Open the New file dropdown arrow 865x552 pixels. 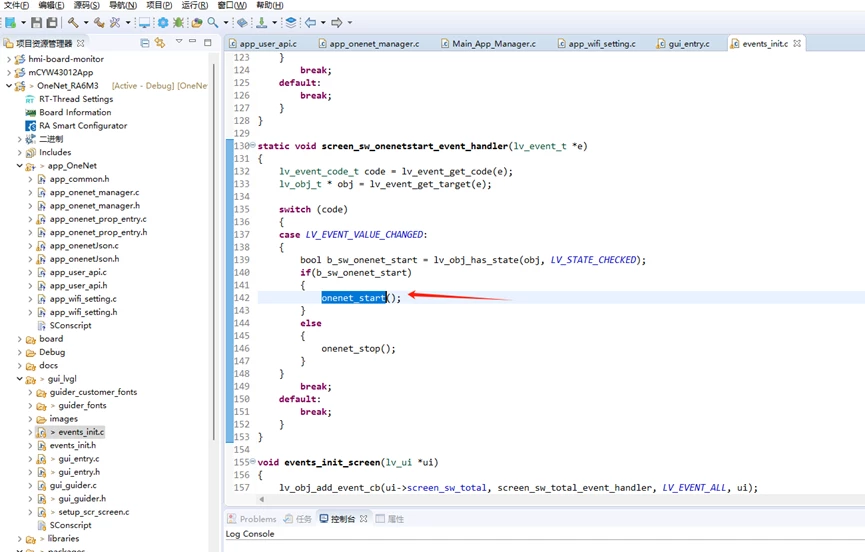coord(23,23)
